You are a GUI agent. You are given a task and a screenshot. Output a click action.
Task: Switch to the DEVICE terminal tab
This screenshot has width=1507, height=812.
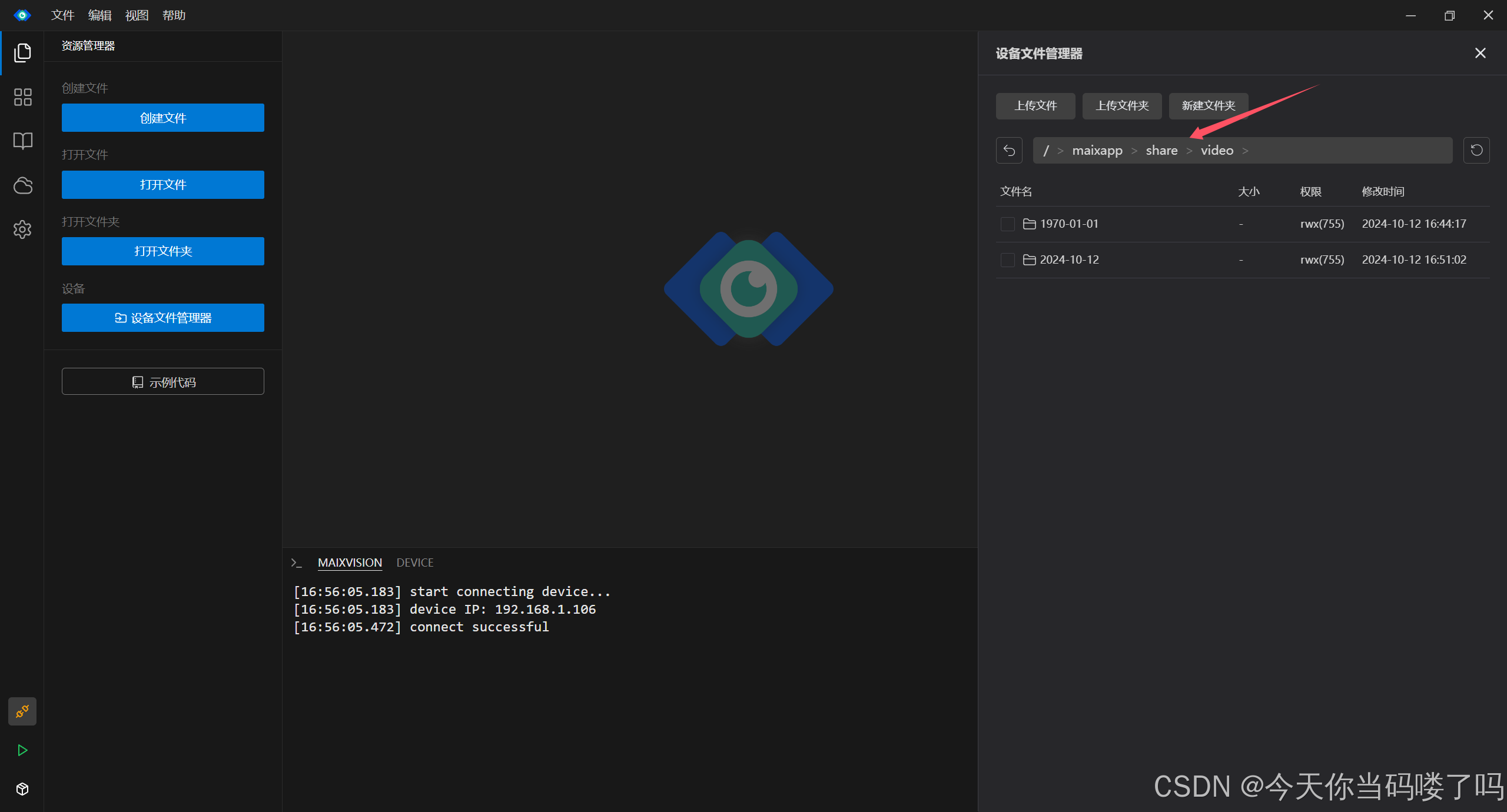click(x=414, y=563)
